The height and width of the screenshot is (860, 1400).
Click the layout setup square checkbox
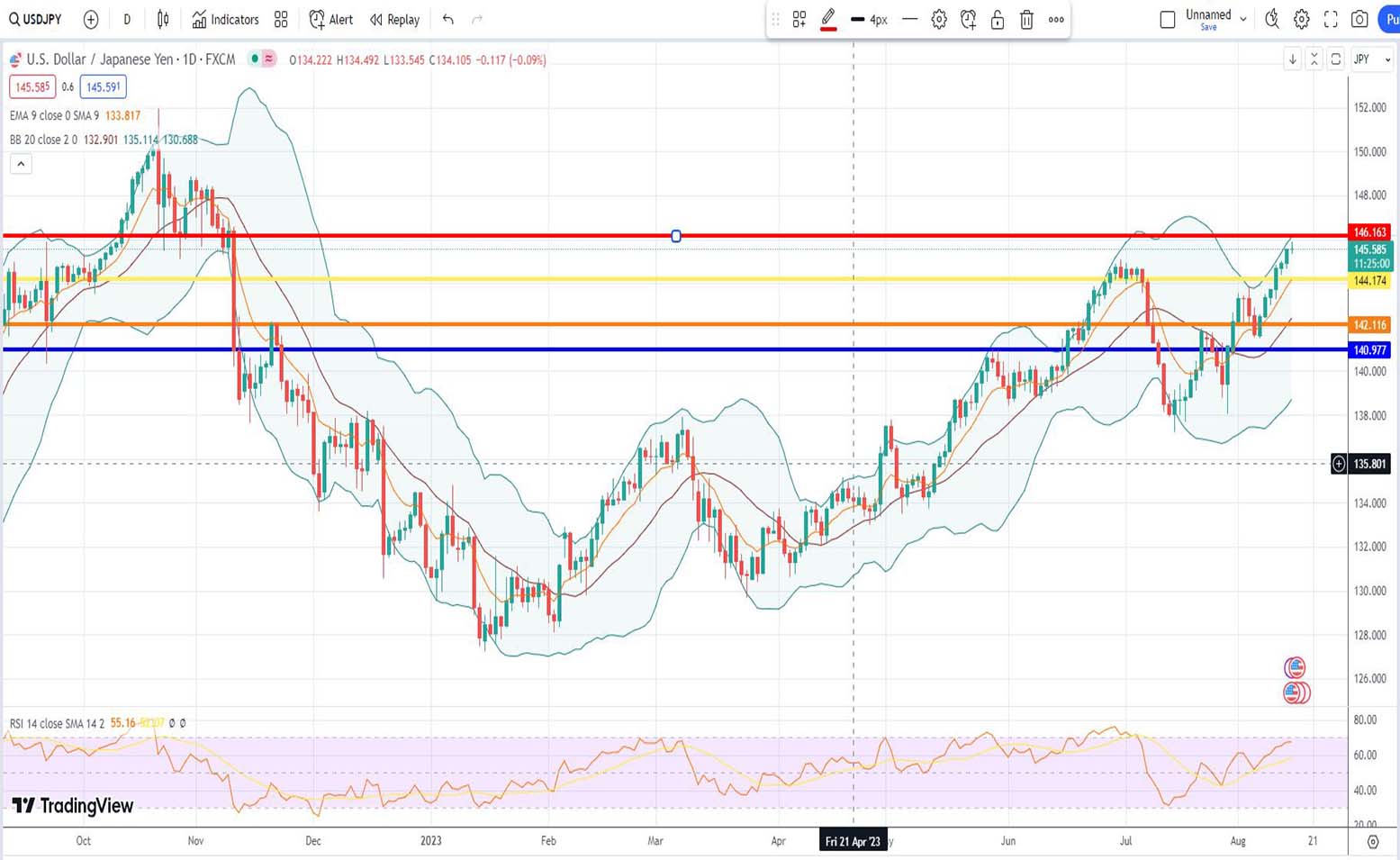click(1168, 19)
